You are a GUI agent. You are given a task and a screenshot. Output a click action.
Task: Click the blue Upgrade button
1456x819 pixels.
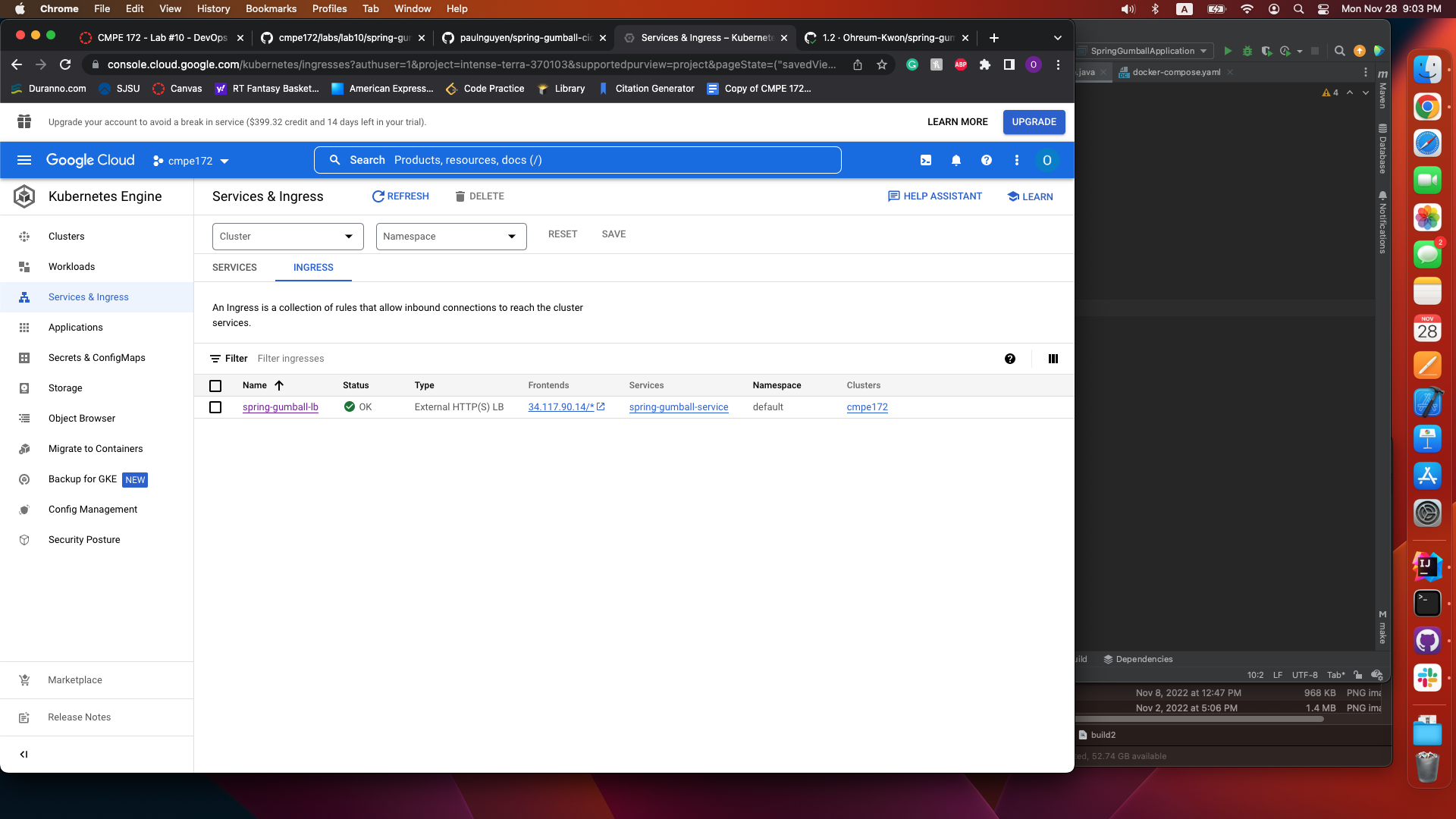coord(1034,122)
